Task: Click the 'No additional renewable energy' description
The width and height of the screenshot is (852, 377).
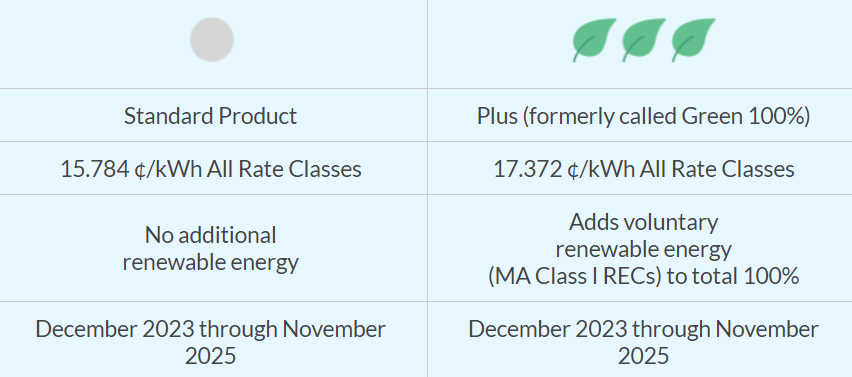Action: pos(210,249)
